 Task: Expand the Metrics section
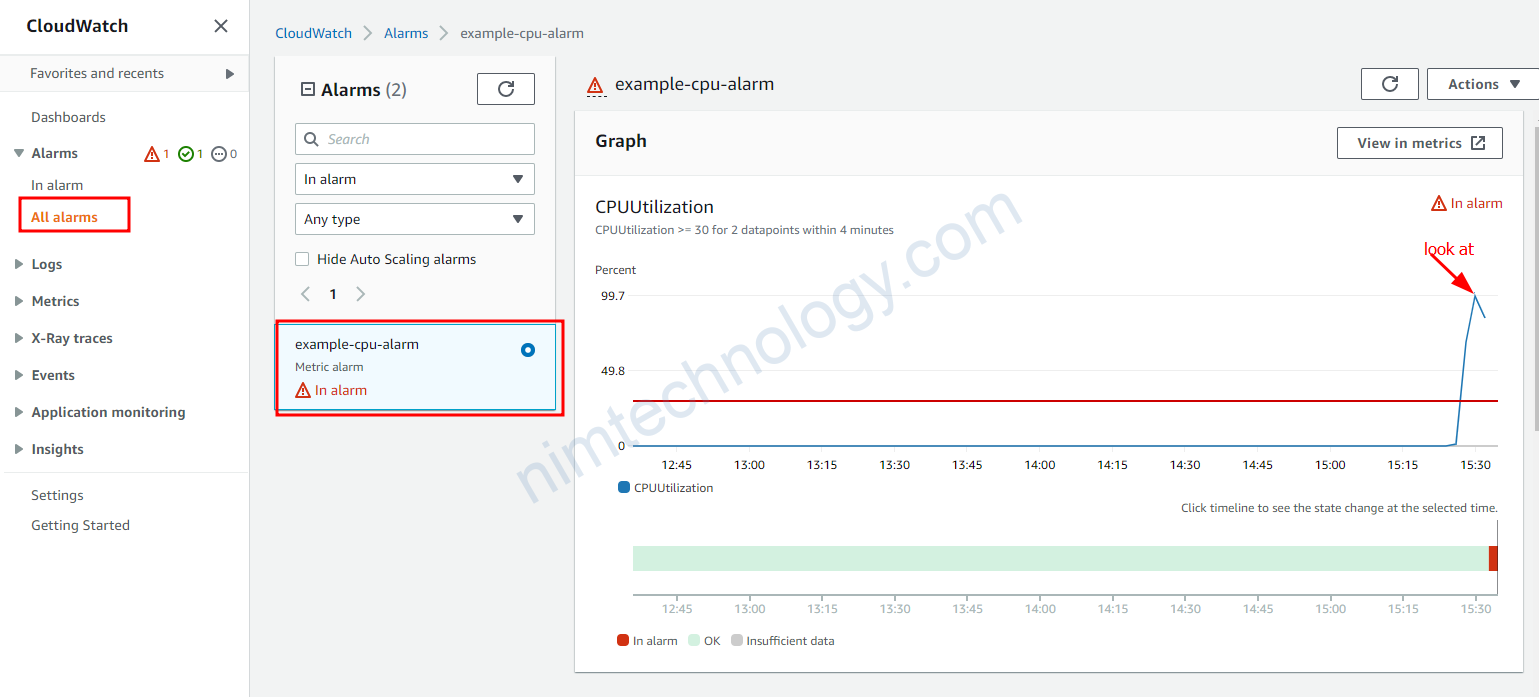(x=19, y=301)
